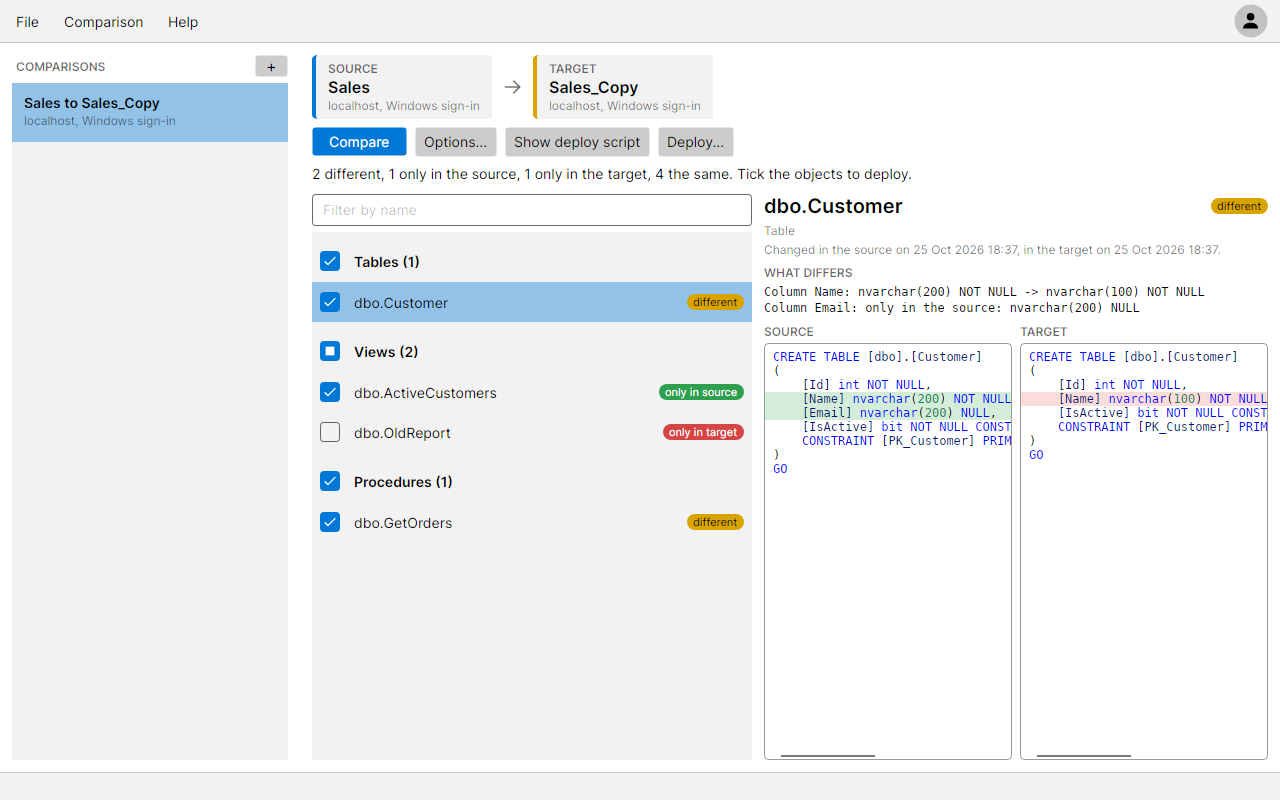The image size is (1280, 800).
Task: Open the File menu
Action: [x=28, y=22]
